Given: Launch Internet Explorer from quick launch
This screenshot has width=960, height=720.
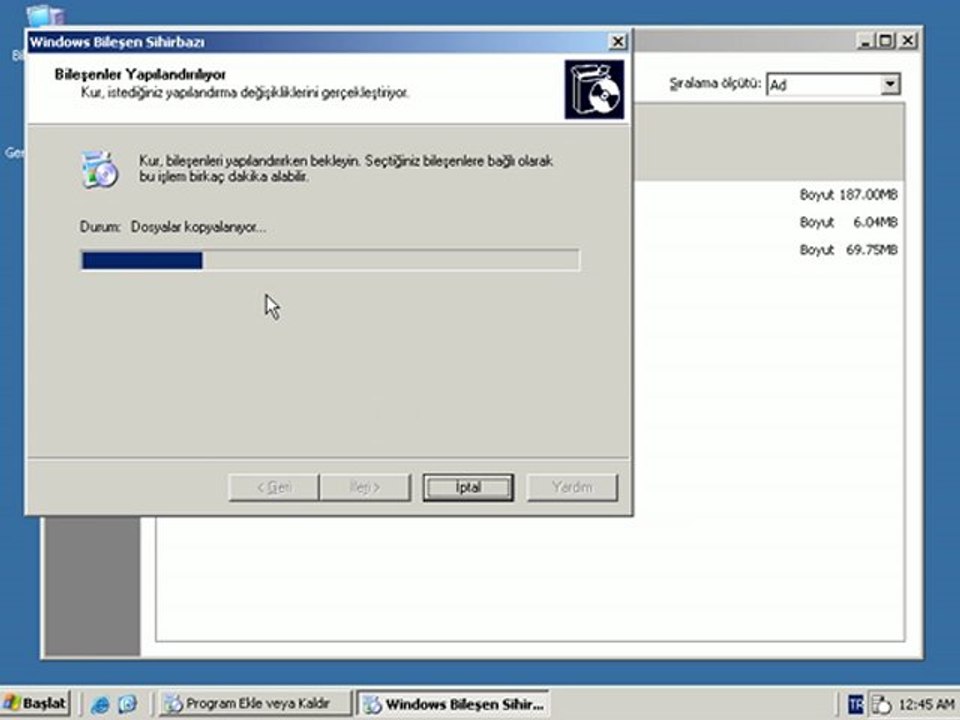Looking at the screenshot, I should [x=99, y=704].
